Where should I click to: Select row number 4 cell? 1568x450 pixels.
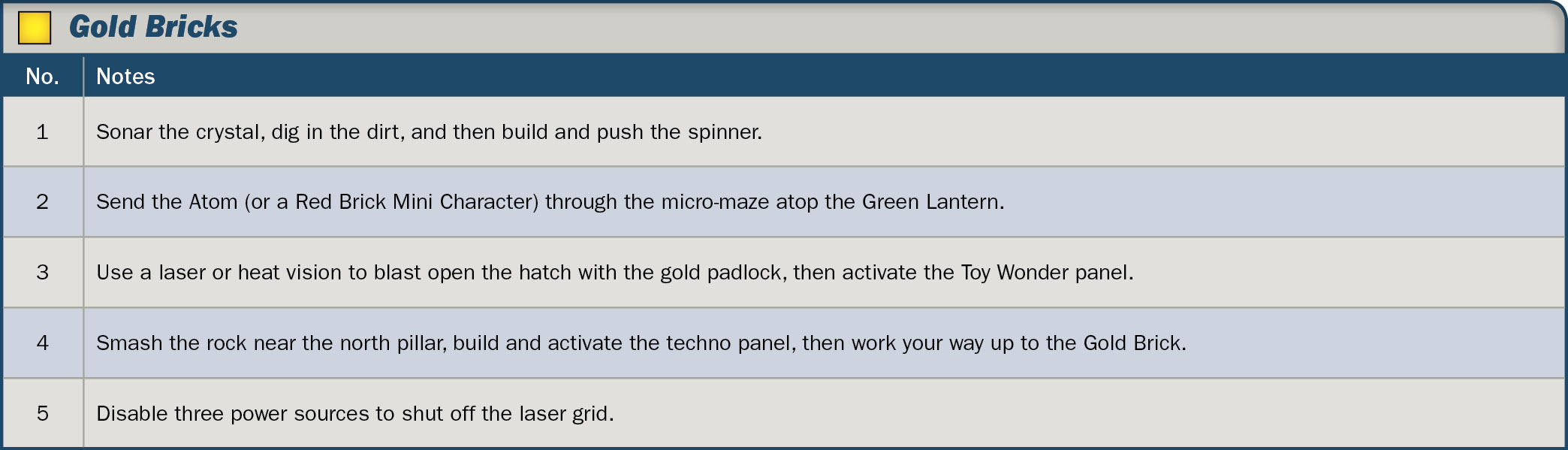click(x=43, y=343)
